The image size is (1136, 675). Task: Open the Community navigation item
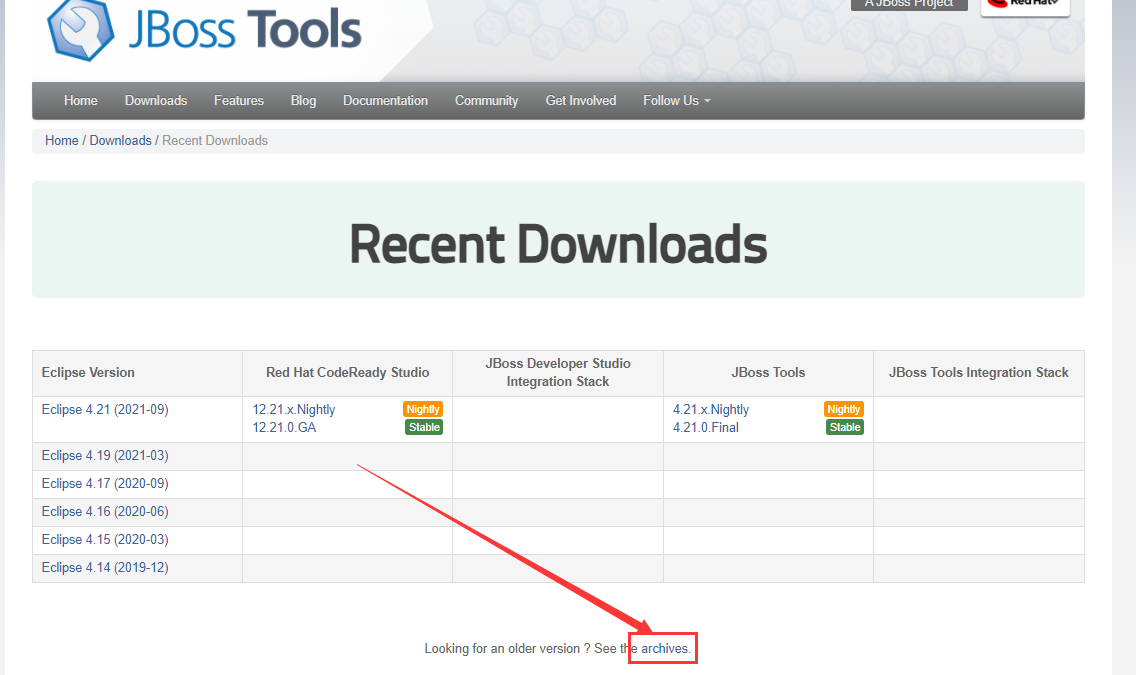pos(486,101)
